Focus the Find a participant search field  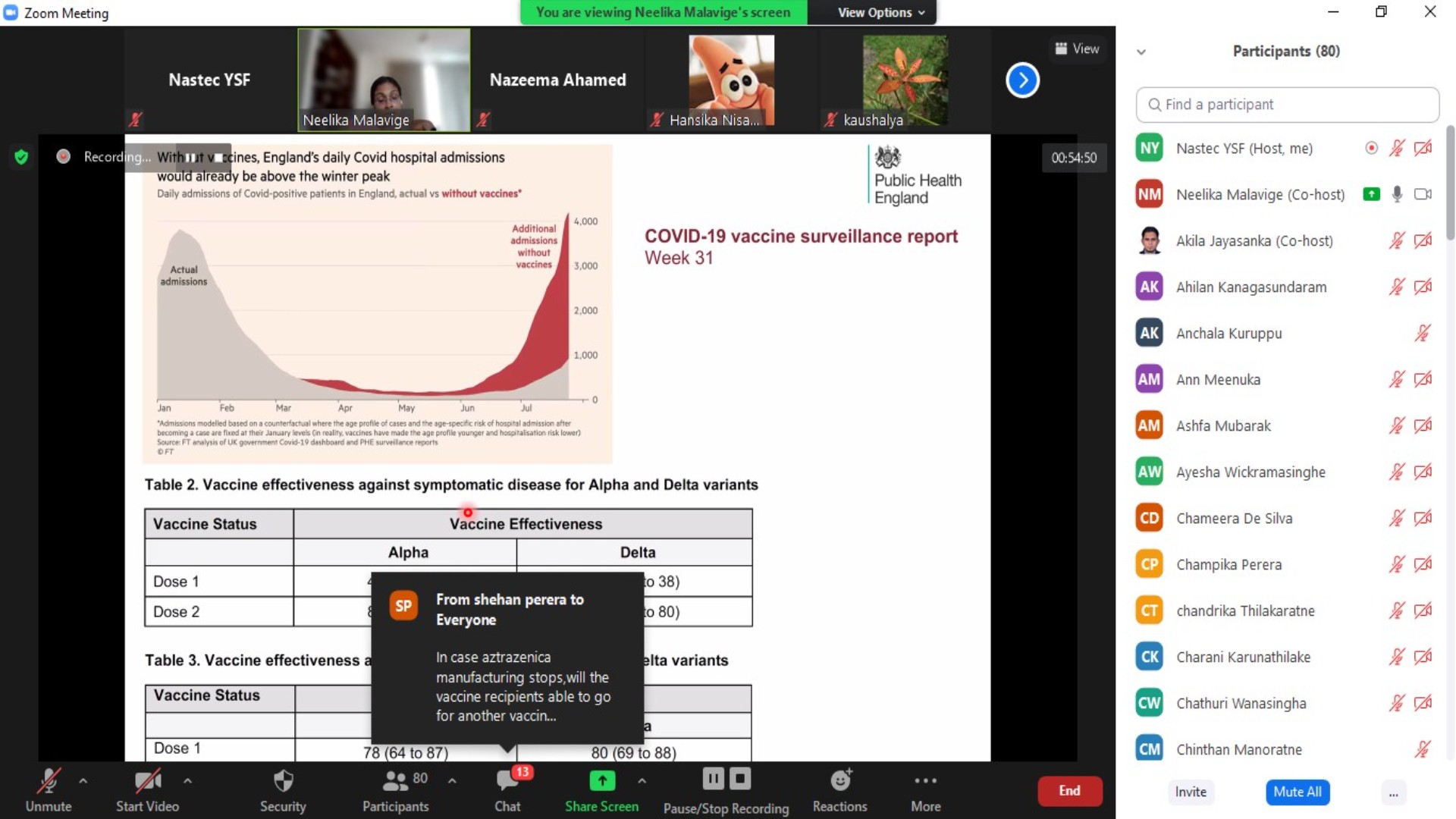tap(1287, 105)
